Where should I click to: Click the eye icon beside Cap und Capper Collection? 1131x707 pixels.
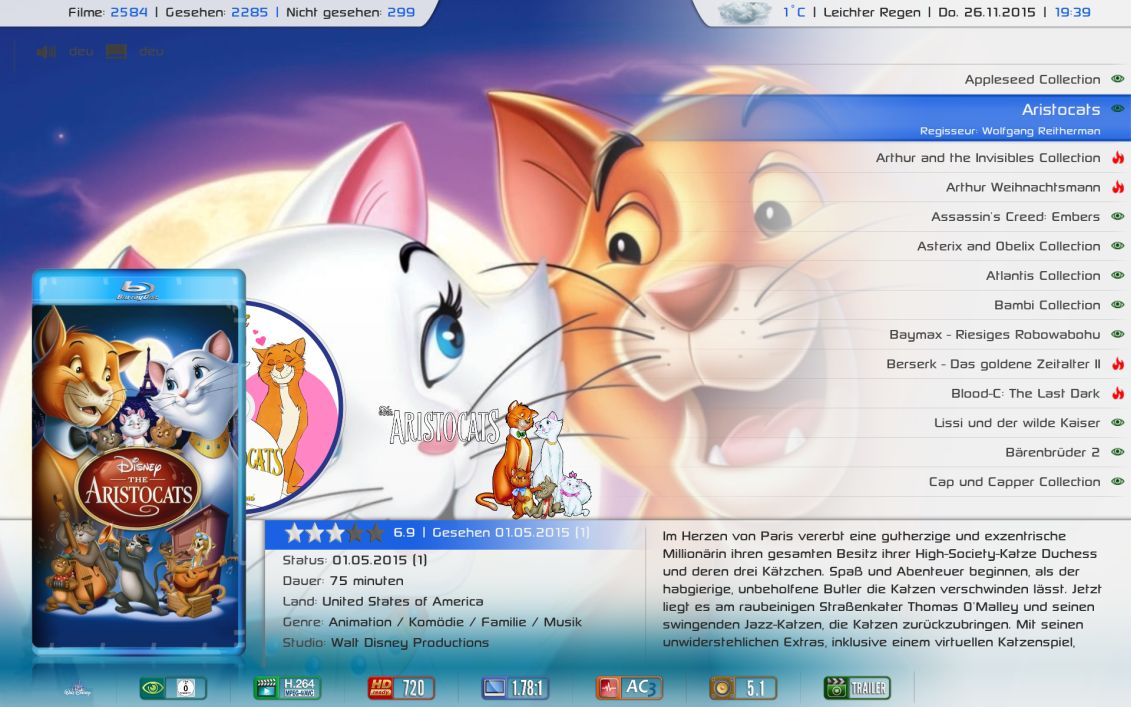click(1117, 482)
